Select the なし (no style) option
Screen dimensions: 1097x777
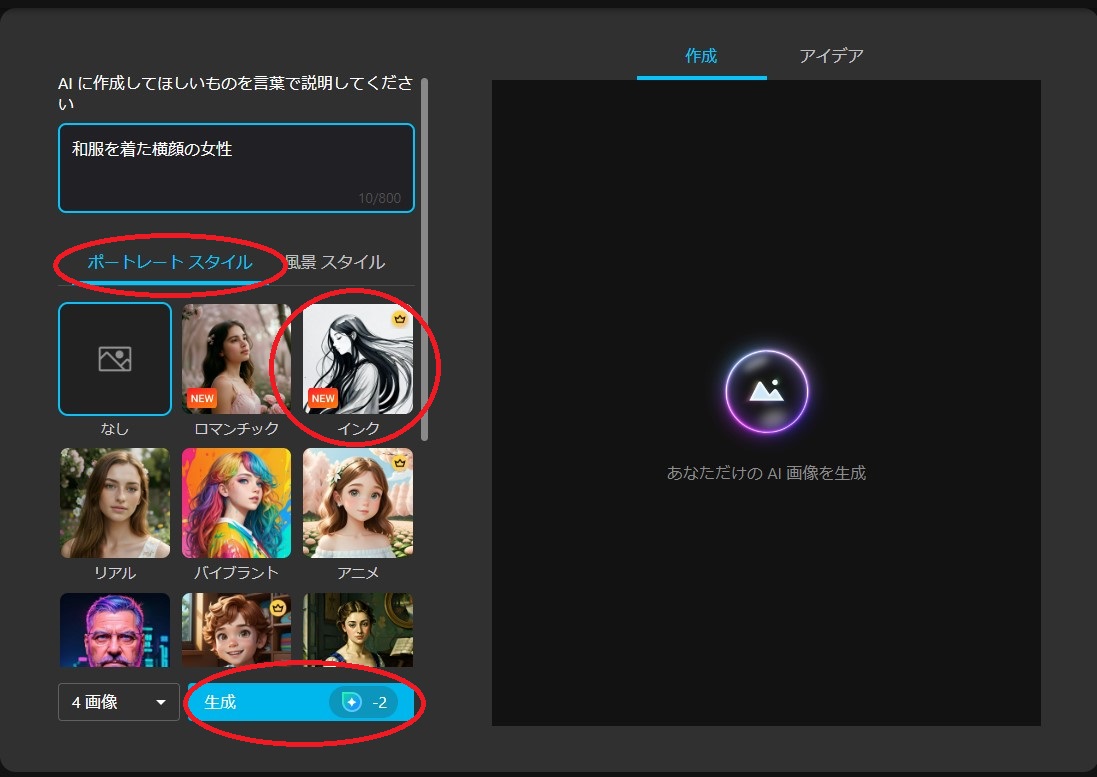(115, 359)
